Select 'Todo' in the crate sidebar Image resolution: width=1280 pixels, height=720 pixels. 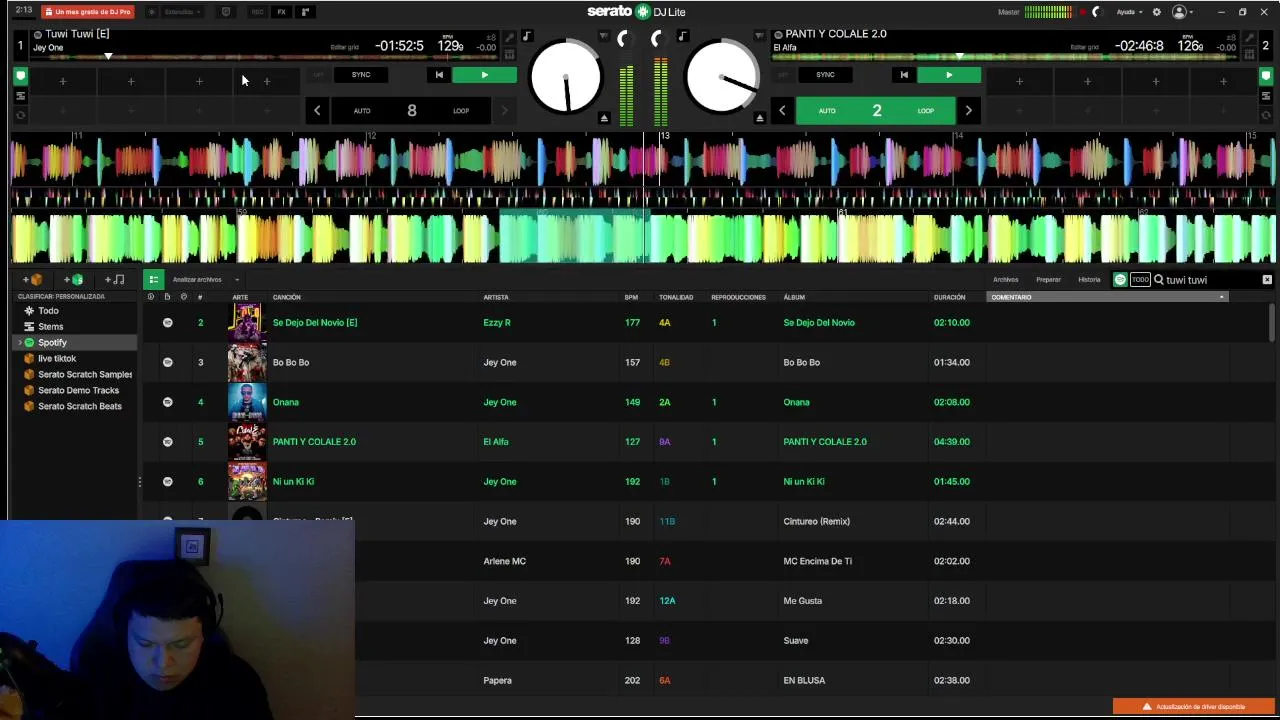coord(48,311)
